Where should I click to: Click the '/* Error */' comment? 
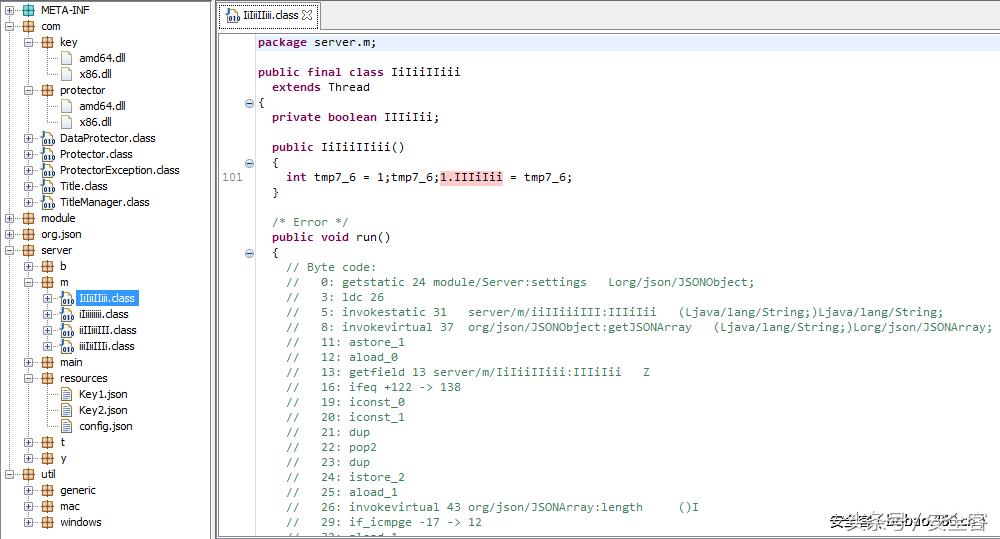(x=310, y=222)
